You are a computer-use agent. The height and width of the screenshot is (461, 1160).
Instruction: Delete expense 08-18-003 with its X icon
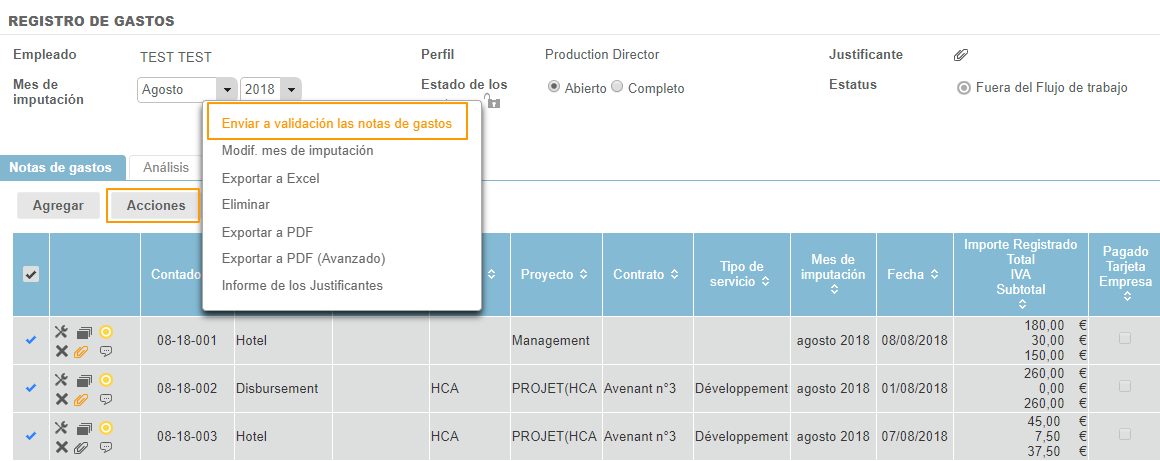click(x=61, y=447)
